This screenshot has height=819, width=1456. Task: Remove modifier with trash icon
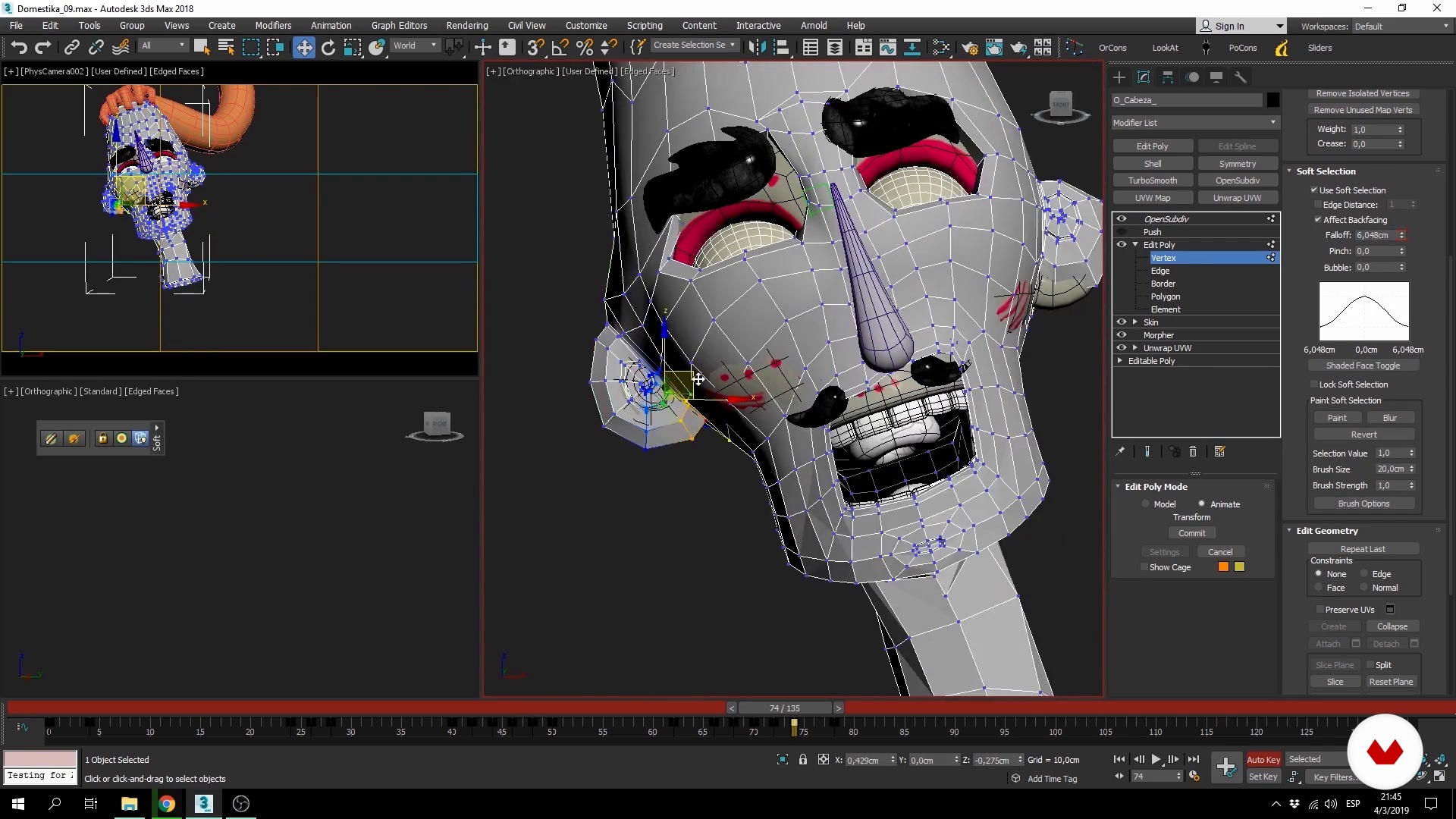point(1193,451)
